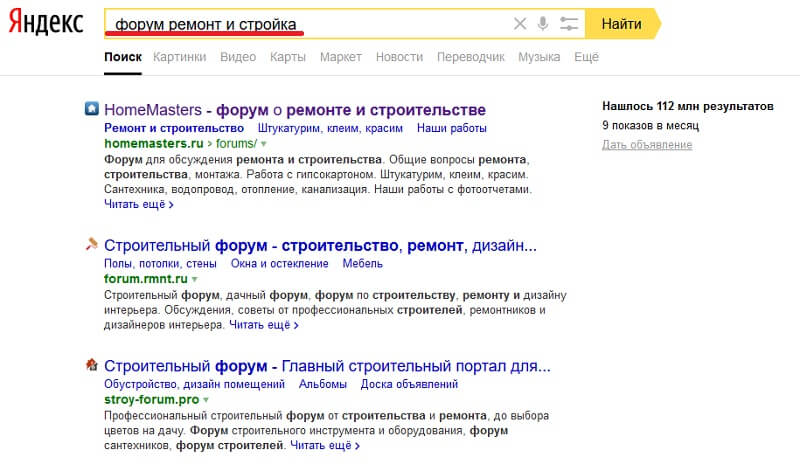This screenshot has width=800, height=464.
Task: Open the Переводчик tab
Action: point(470,57)
